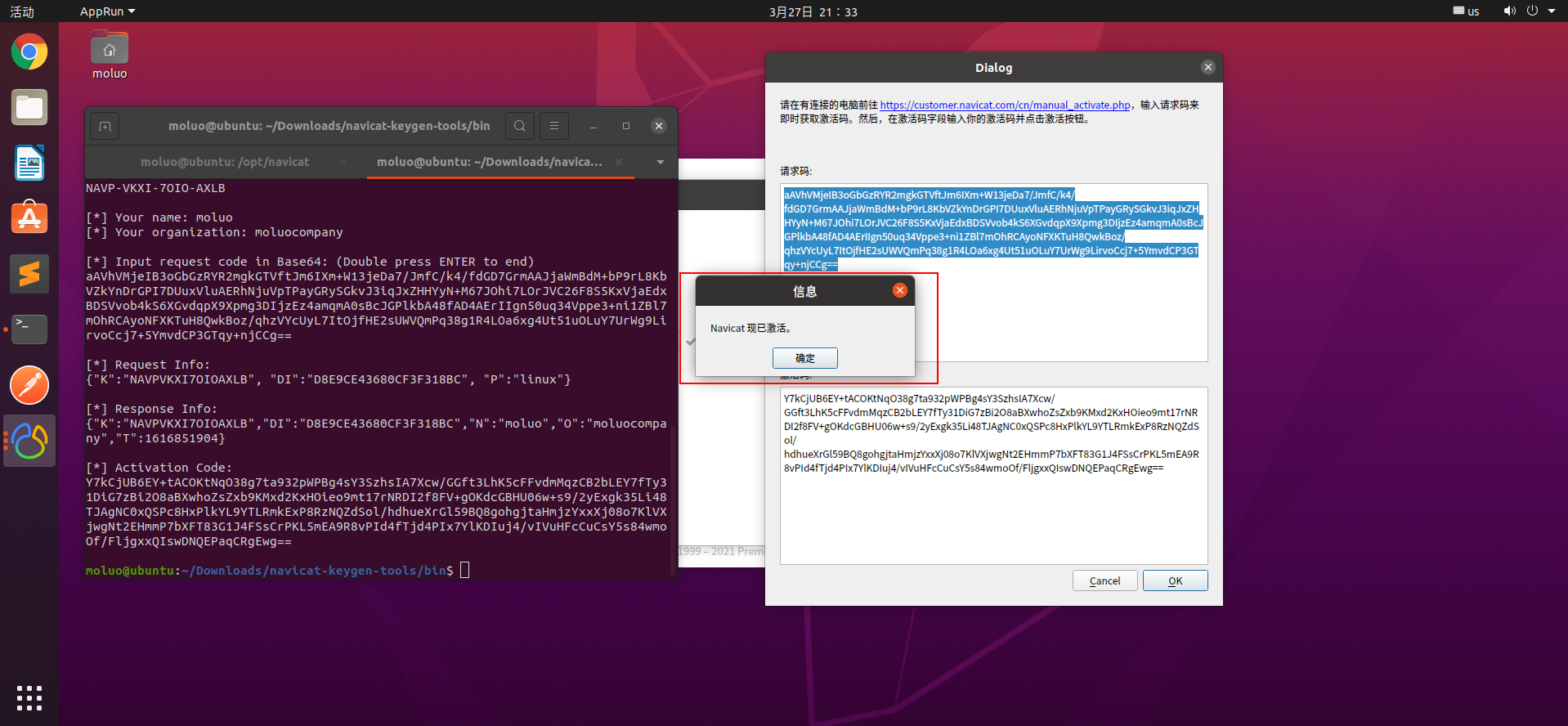Click the 'Your organization: moluocompany' line
Image resolution: width=1568 pixels, height=726 pixels.
pos(214,232)
